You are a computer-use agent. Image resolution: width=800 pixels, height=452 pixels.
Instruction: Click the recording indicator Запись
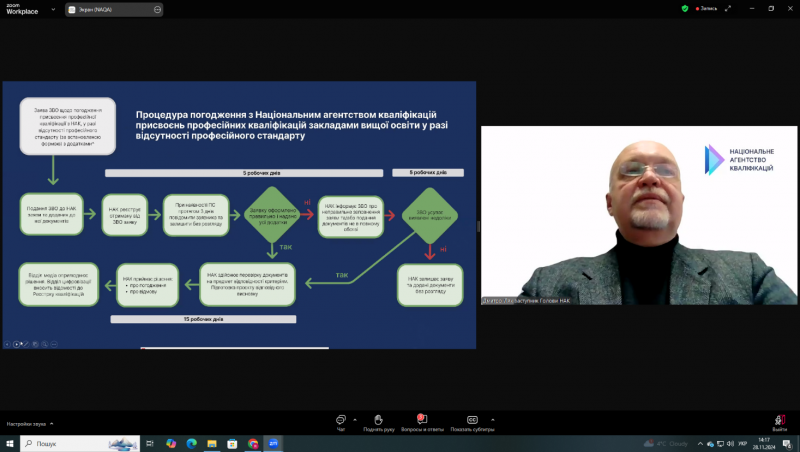coord(703,8)
